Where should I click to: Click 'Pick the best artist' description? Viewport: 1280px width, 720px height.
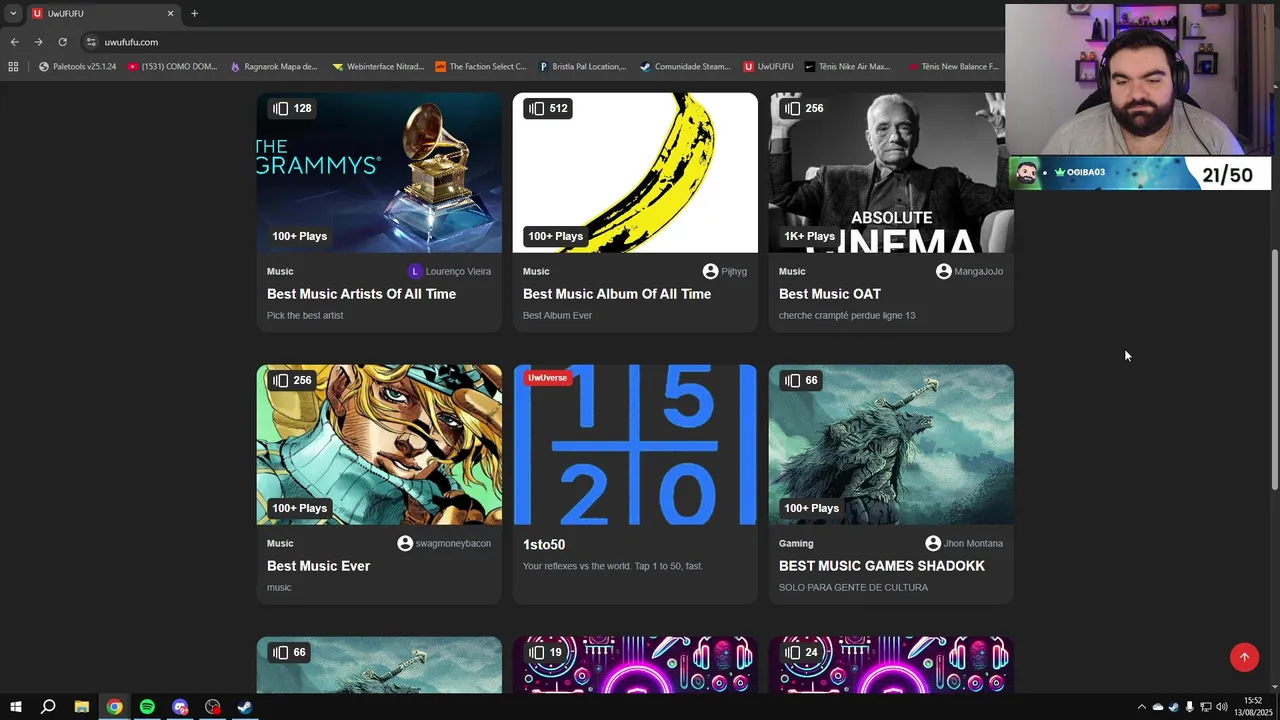(305, 315)
